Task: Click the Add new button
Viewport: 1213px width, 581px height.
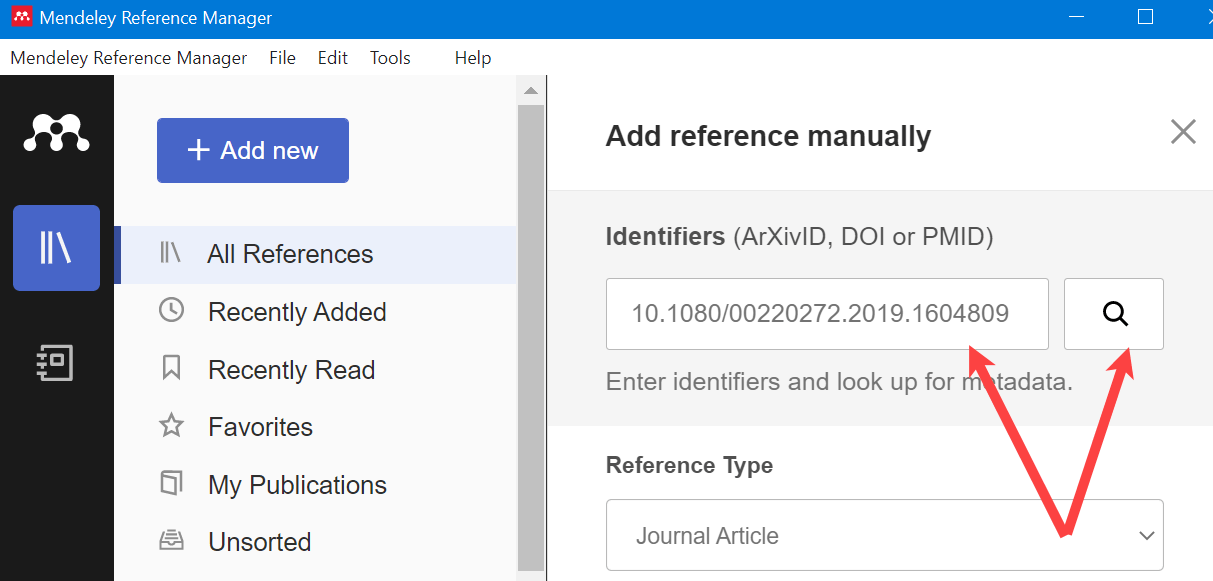Action: pyautogui.click(x=253, y=150)
